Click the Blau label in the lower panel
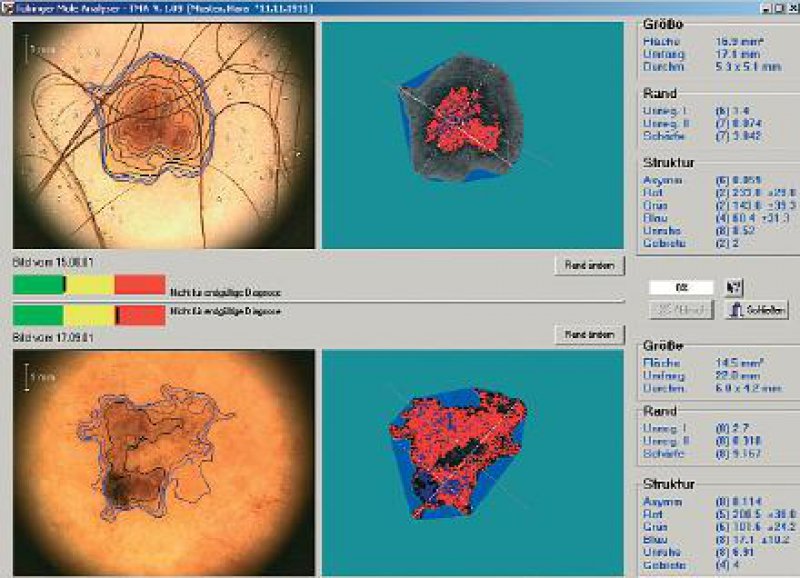The height and width of the screenshot is (578, 800). click(655, 540)
